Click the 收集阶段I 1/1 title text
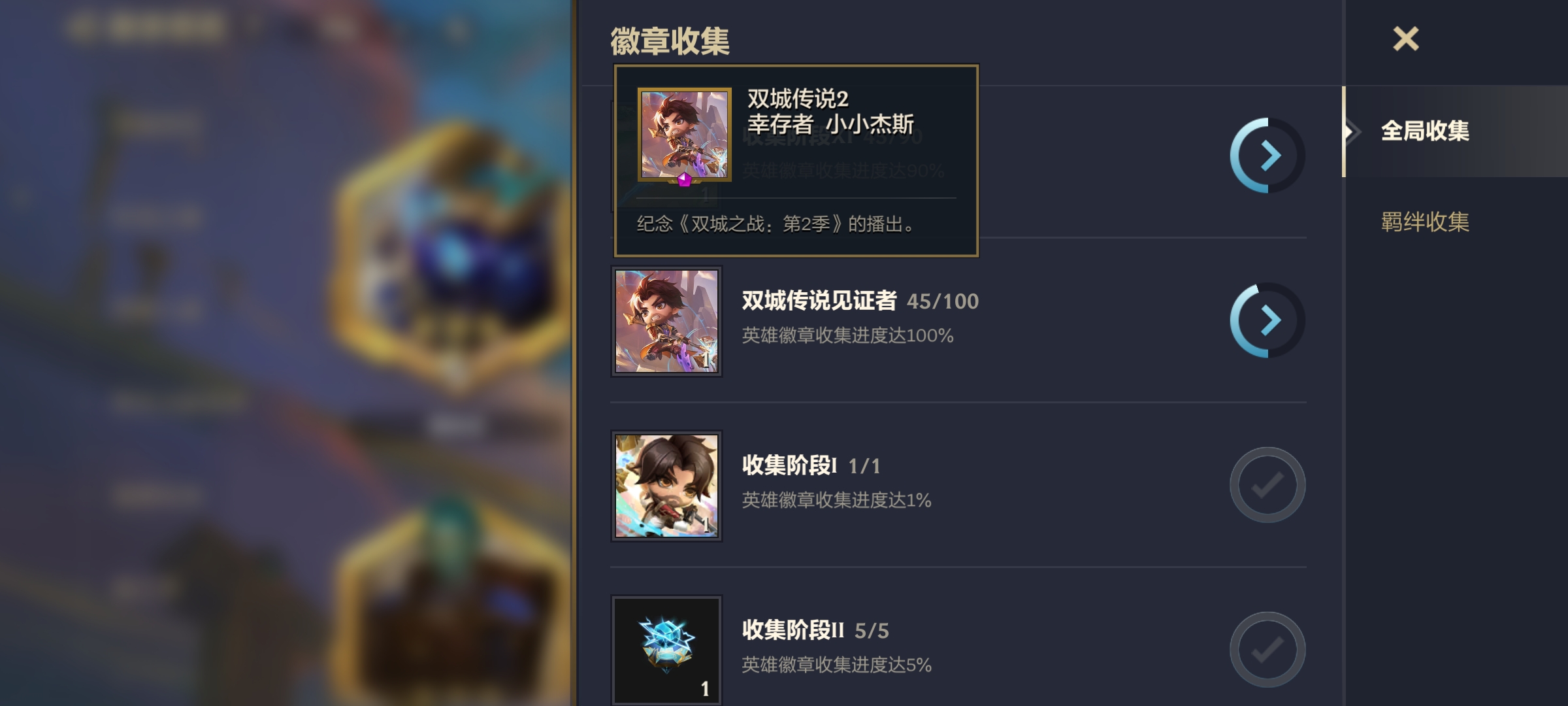Screen dimensions: 1568x706 (811, 465)
